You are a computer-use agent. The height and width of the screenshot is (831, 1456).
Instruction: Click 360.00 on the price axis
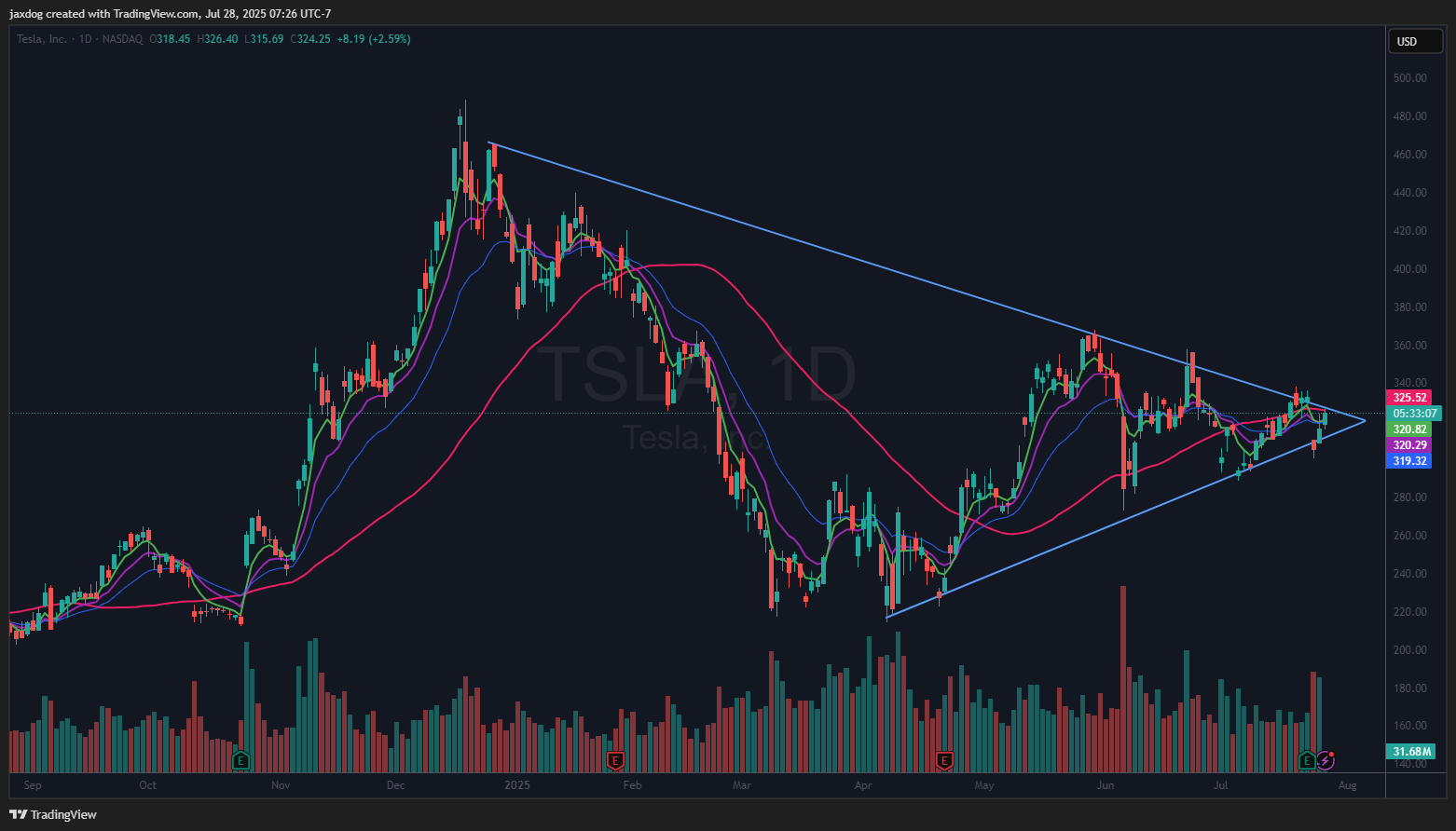(x=1409, y=346)
